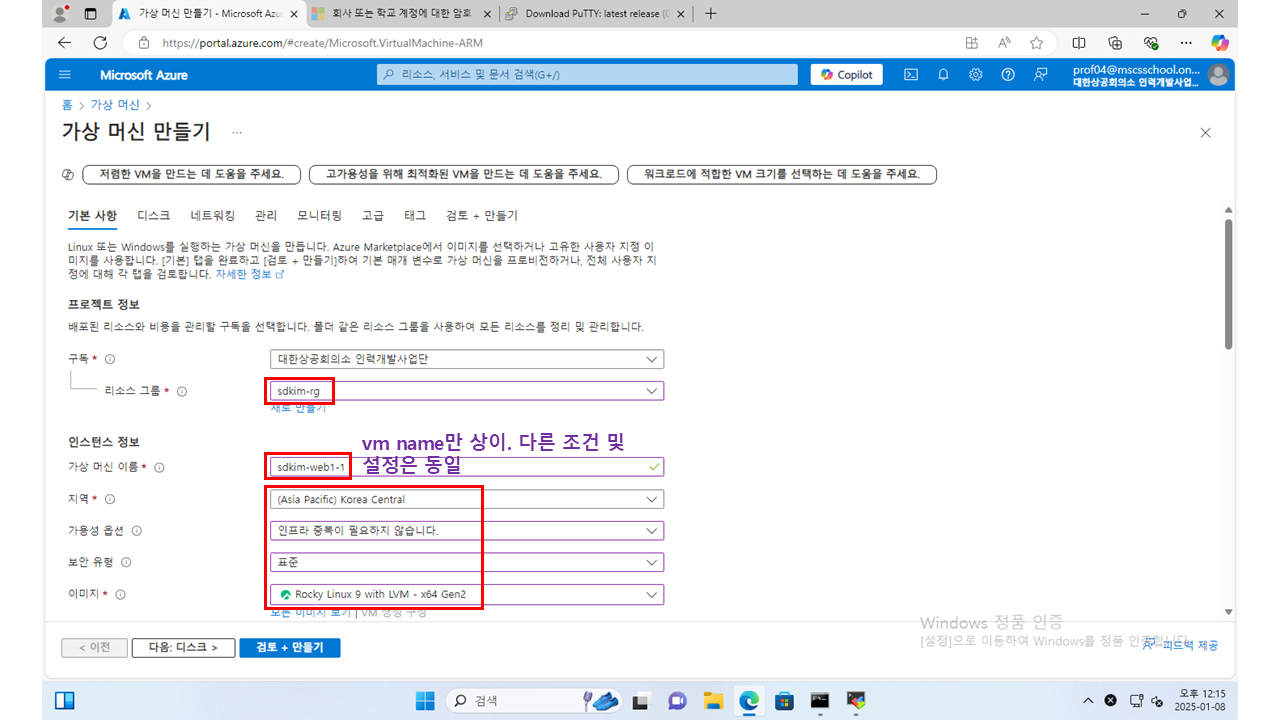Click the 가상 머신 breadcrumb link
Screen dimensions: 1280x720
[115, 104]
